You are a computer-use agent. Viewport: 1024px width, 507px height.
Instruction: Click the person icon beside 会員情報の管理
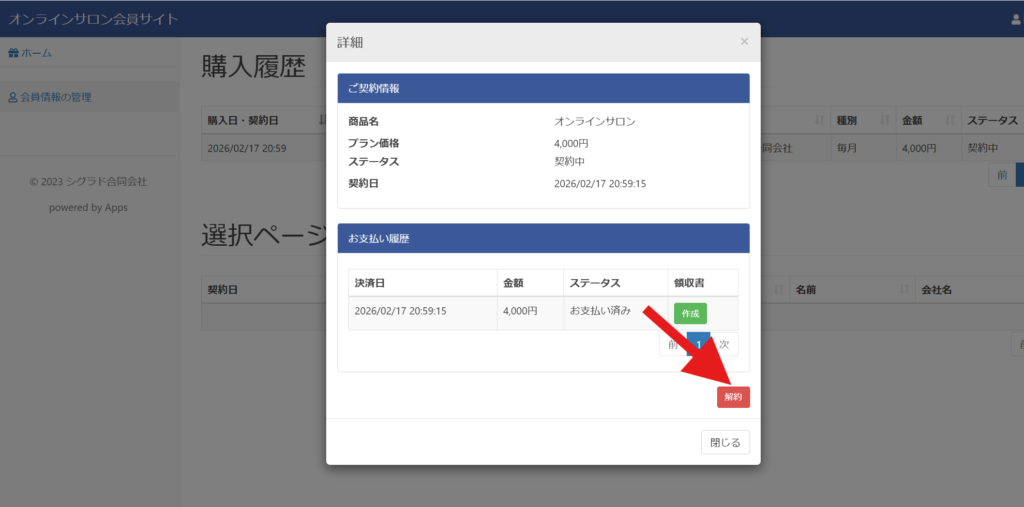[13, 98]
